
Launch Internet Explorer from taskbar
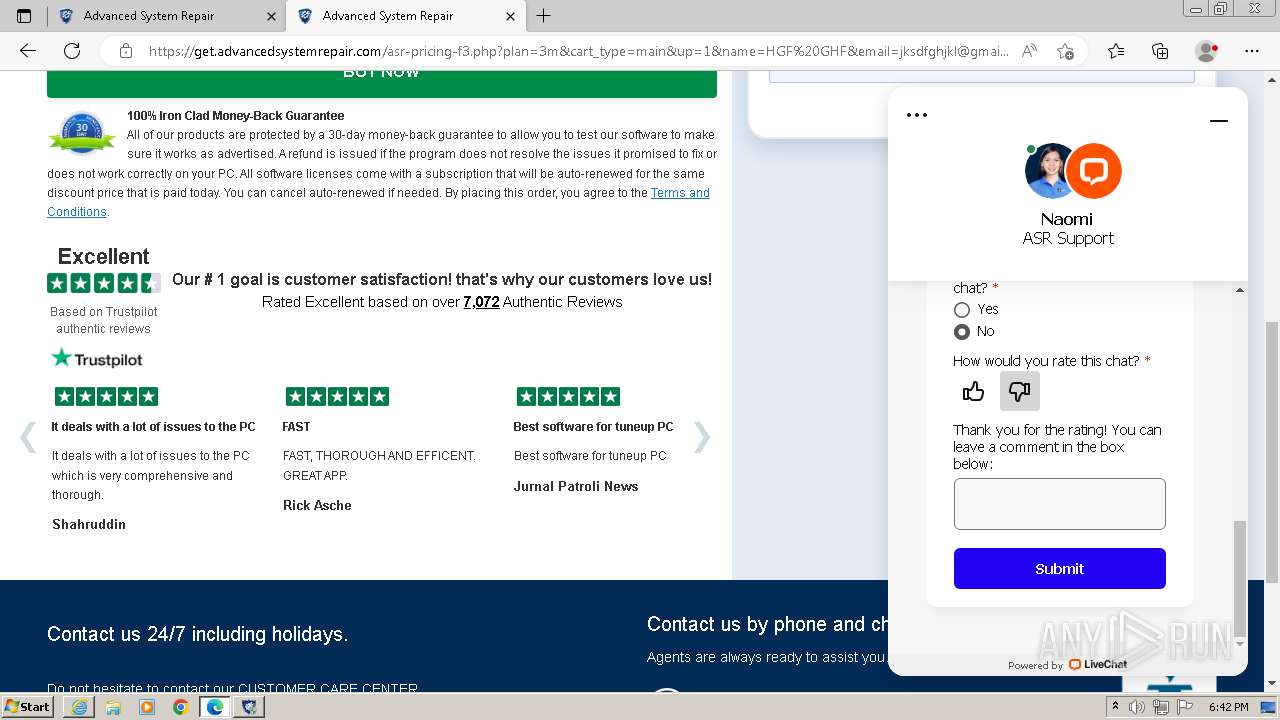[79, 707]
